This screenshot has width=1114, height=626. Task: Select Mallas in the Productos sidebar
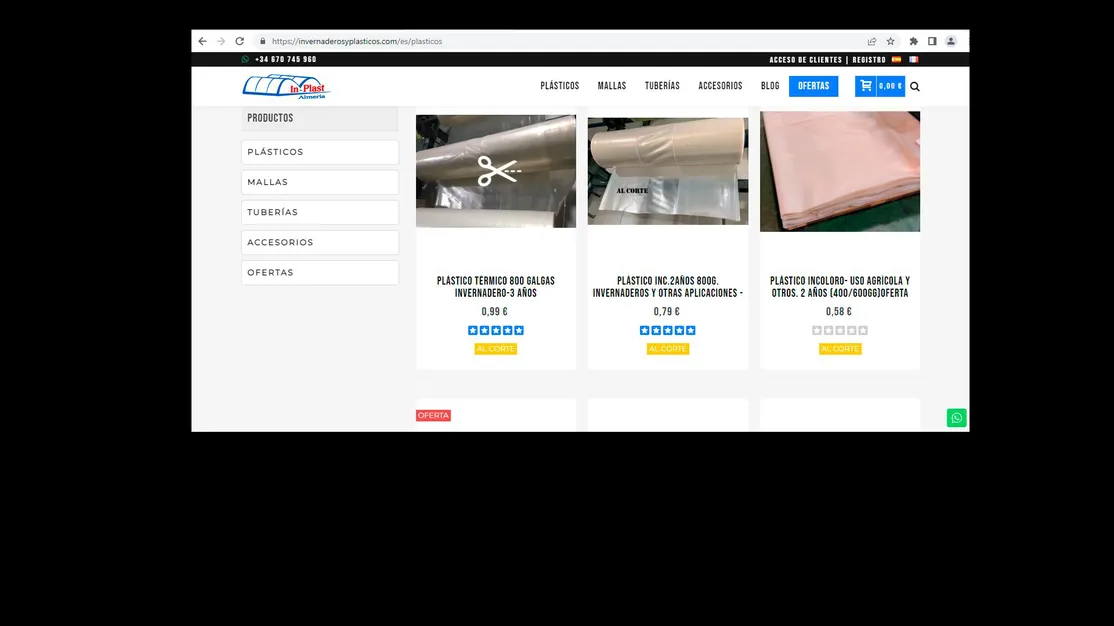[320, 182]
